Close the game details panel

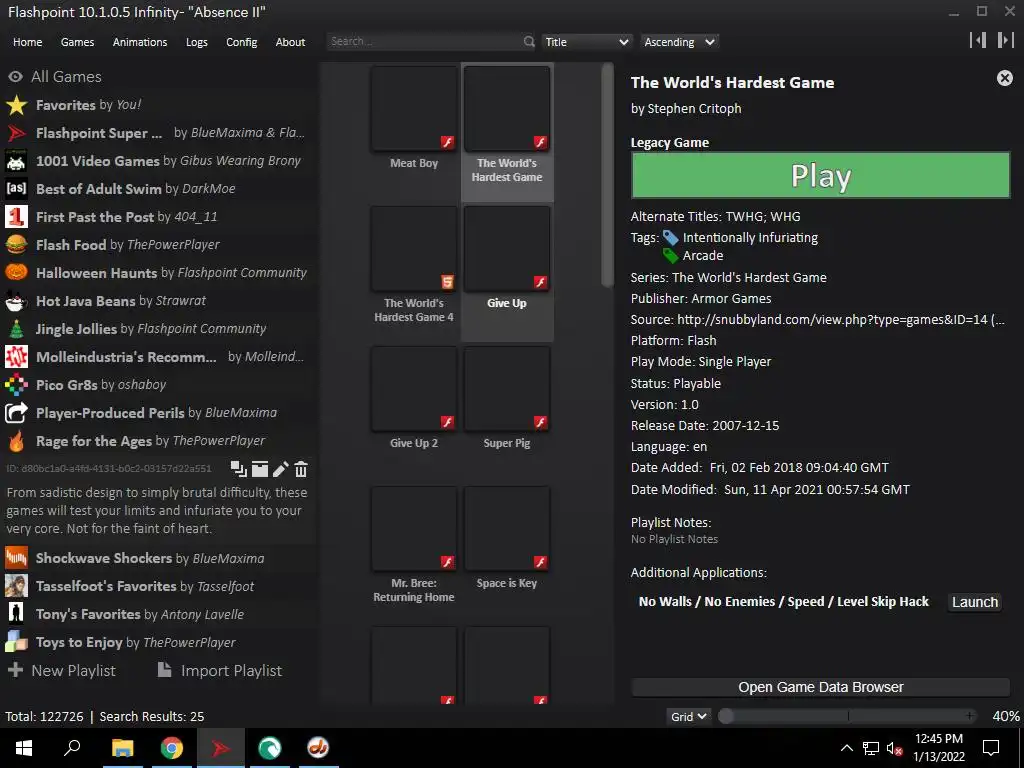(x=1004, y=78)
